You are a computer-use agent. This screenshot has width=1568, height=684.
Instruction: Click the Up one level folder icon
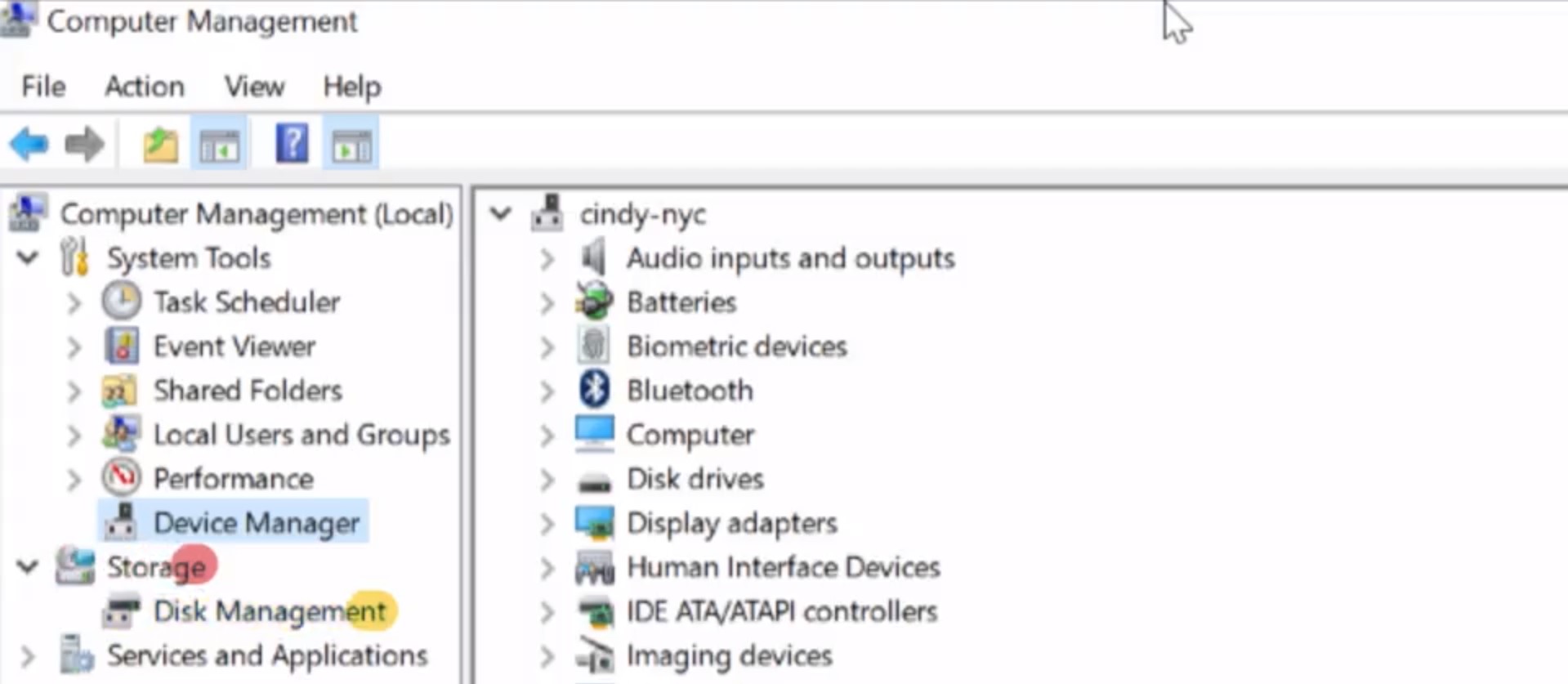pyautogui.click(x=160, y=145)
